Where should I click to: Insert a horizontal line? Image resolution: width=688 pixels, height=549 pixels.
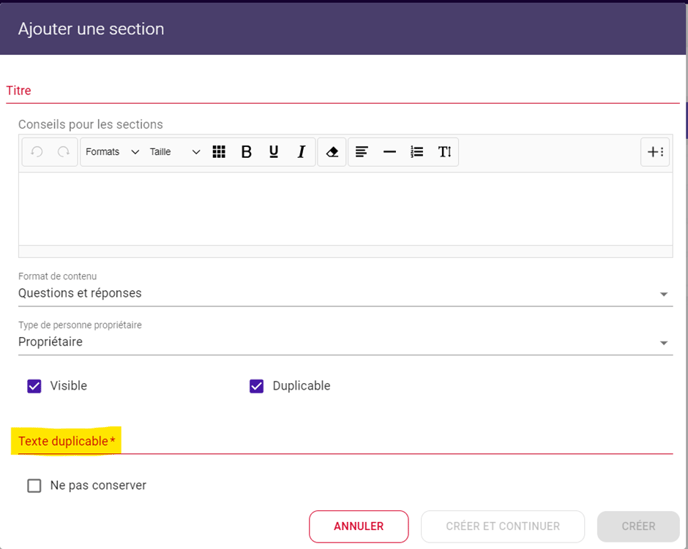coord(390,152)
